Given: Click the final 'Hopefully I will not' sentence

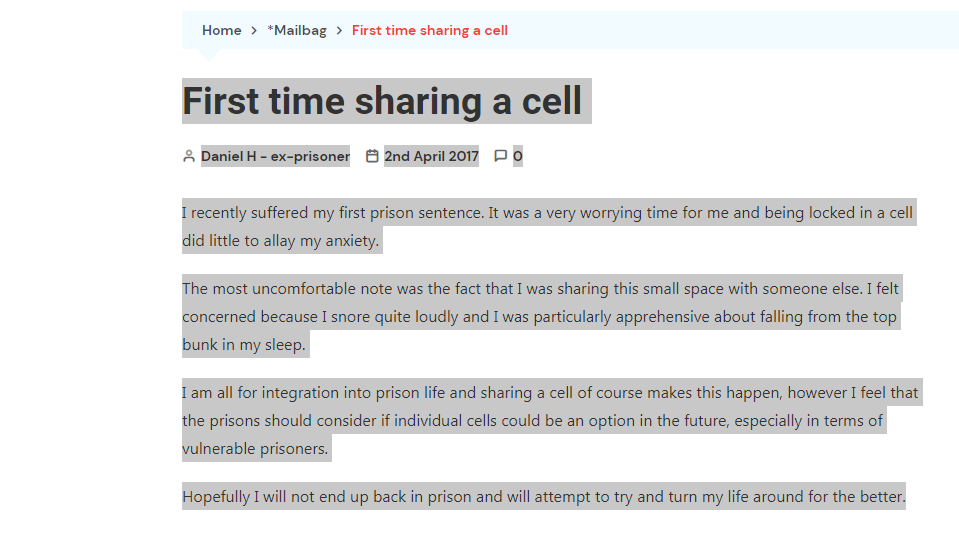Looking at the screenshot, I should click(x=544, y=496).
